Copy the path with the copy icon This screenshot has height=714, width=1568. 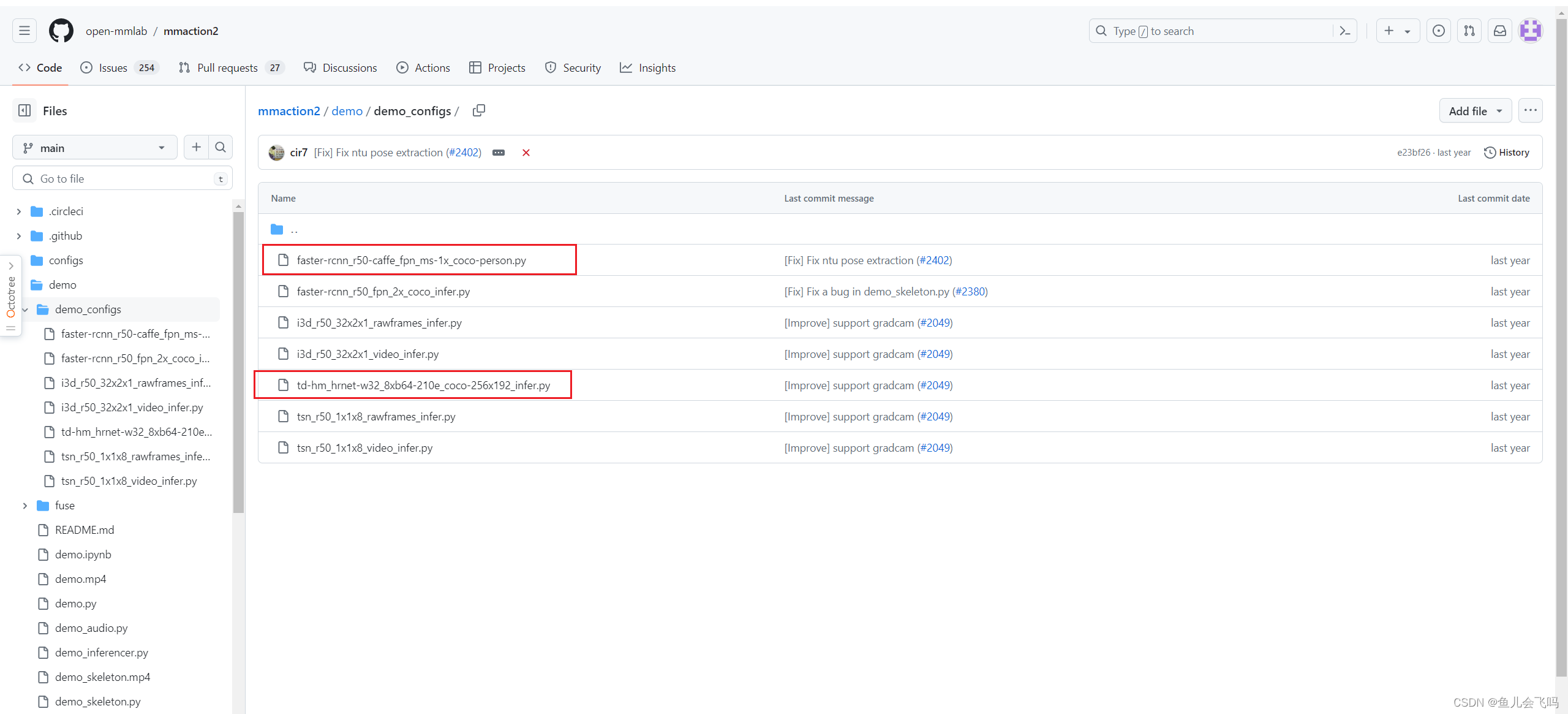pyautogui.click(x=479, y=110)
